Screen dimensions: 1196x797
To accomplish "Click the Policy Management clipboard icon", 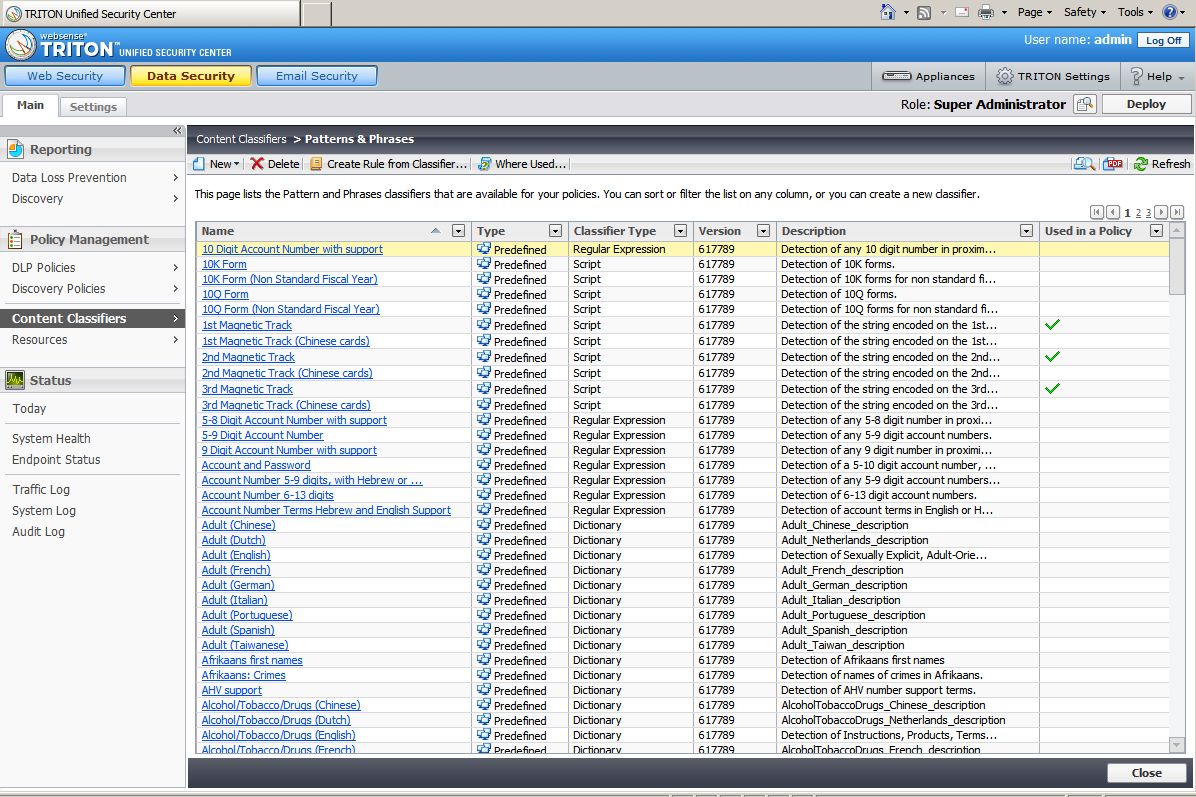I will coord(15,239).
